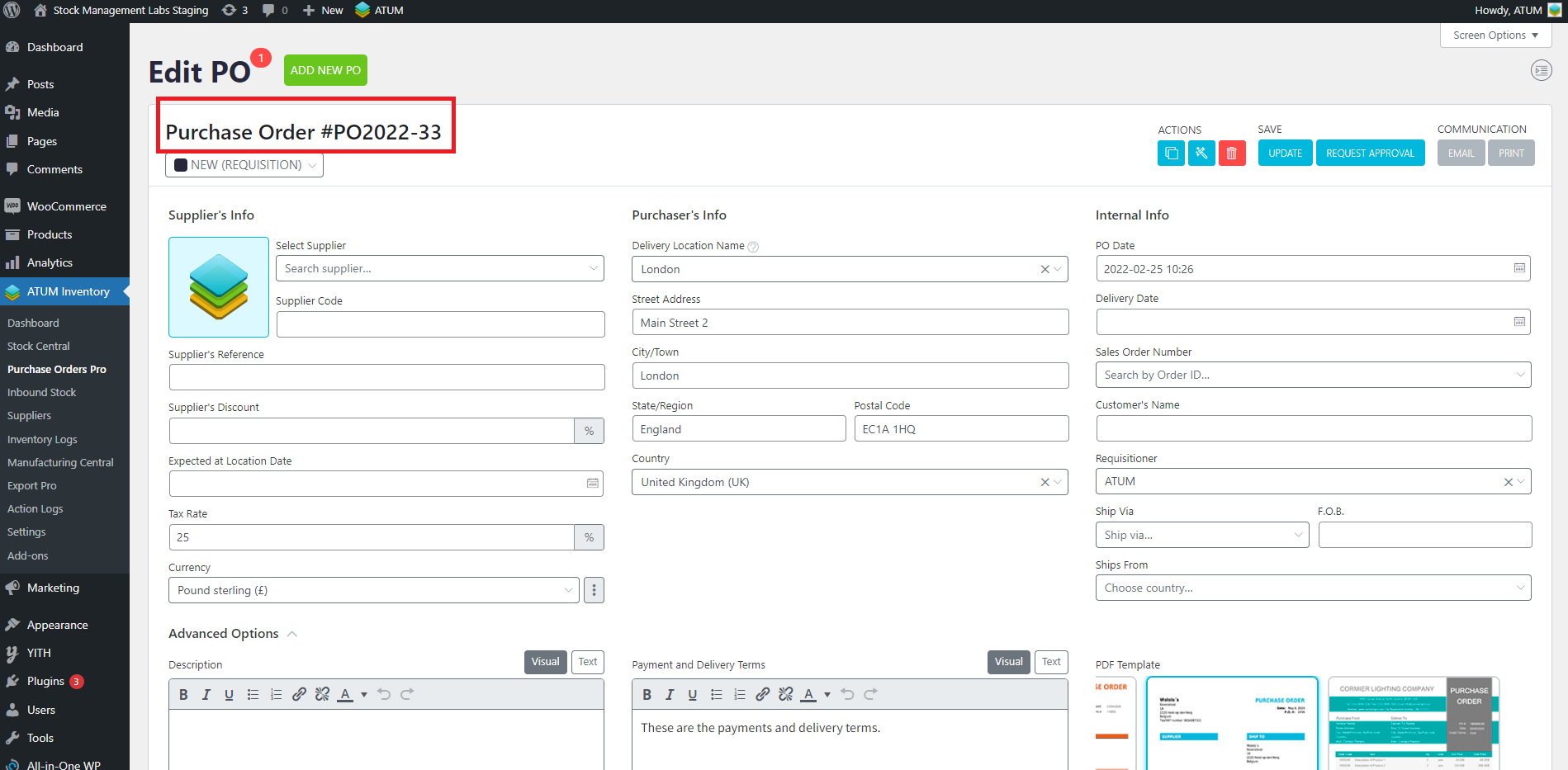The image size is (1568, 770).
Task: Open the help panel icon below Screen Options
Action: pyautogui.click(x=1541, y=71)
